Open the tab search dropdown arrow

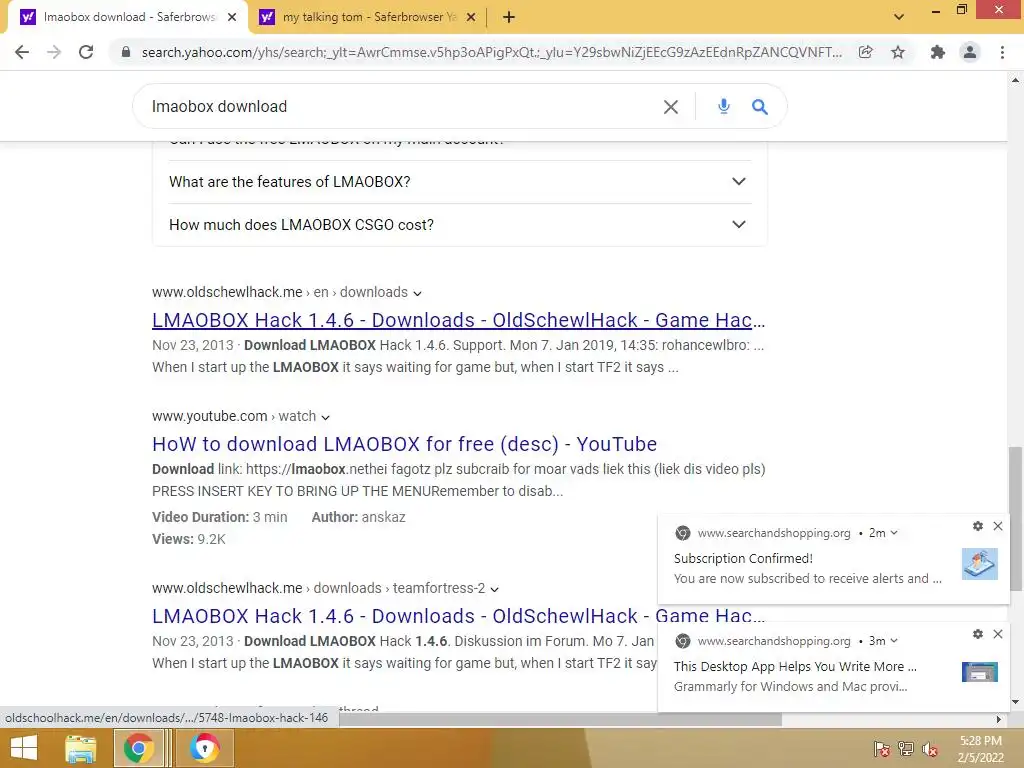pyautogui.click(x=899, y=17)
